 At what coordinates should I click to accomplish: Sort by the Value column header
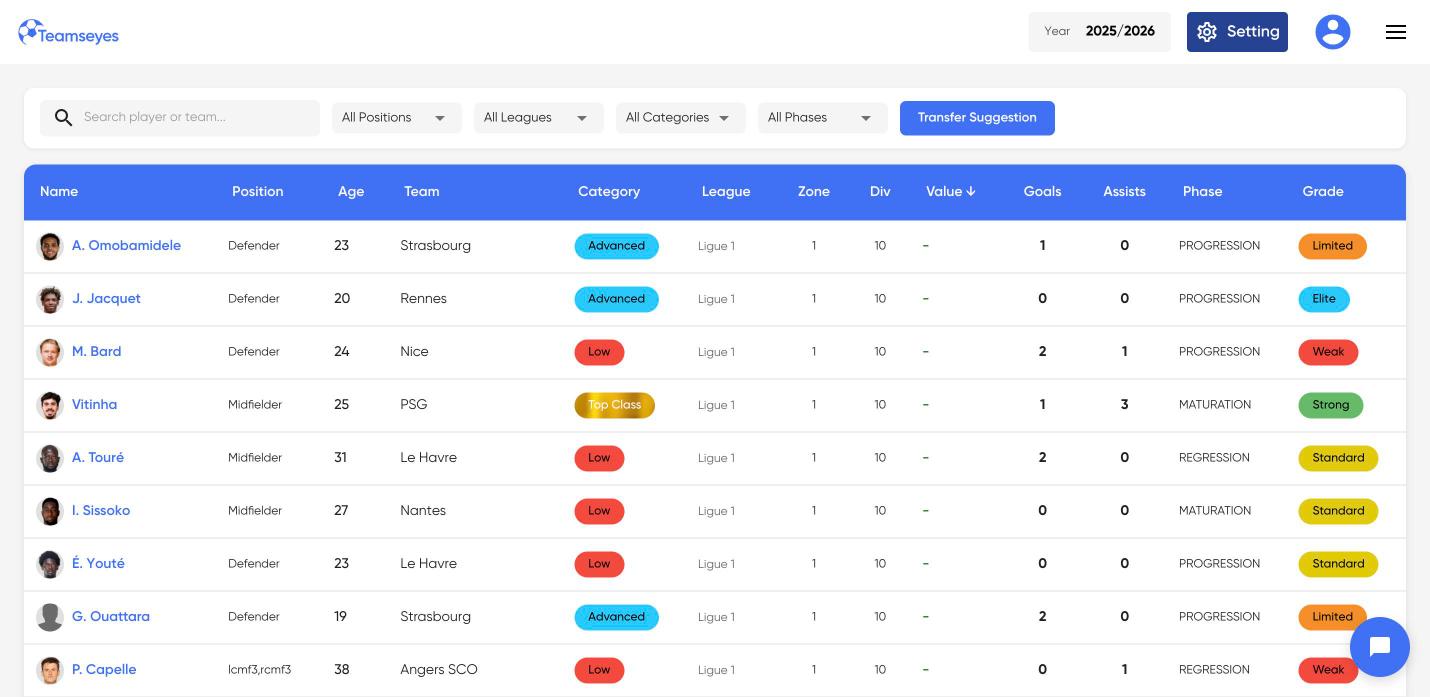(x=951, y=192)
